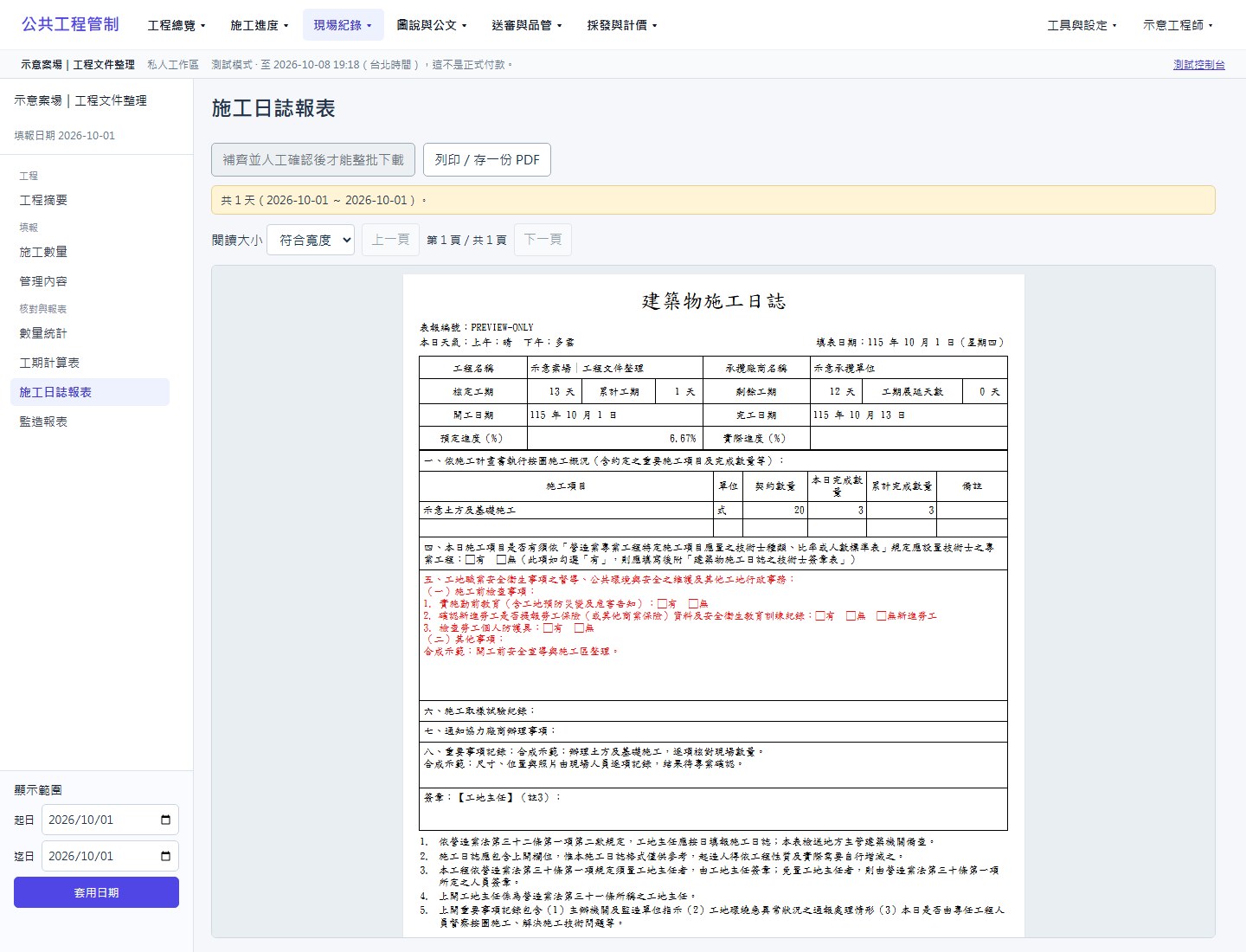Click the 起日 date input field

click(110, 820)
